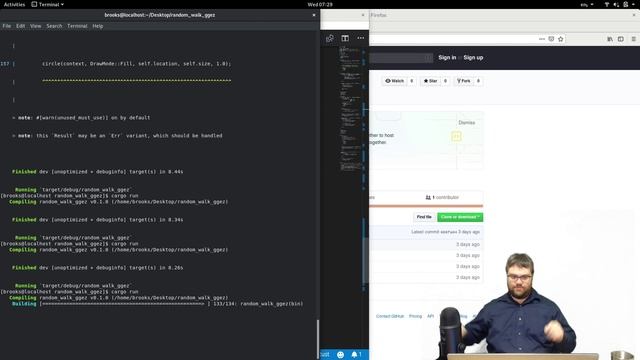Click the GitHub Sign up link

[473, 58]
